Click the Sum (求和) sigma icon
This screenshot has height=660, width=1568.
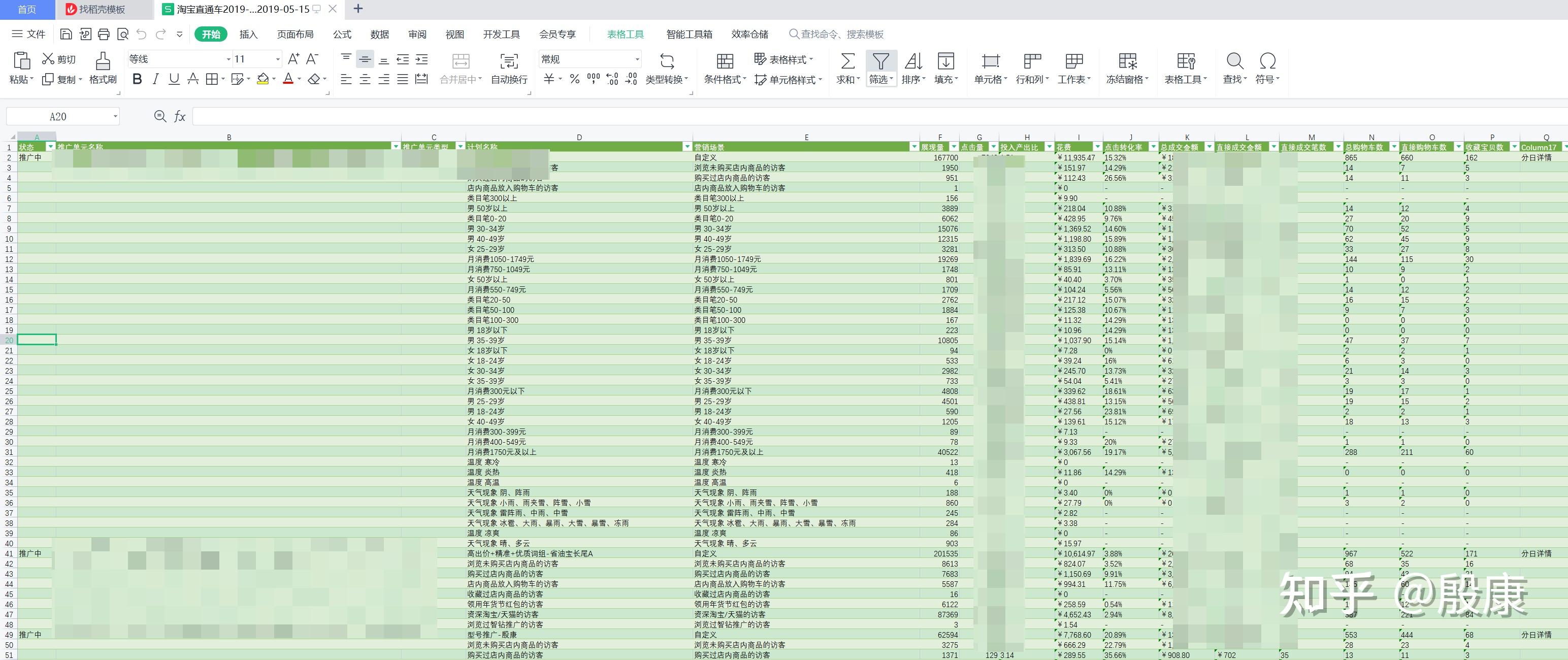[x=847, y=61]
